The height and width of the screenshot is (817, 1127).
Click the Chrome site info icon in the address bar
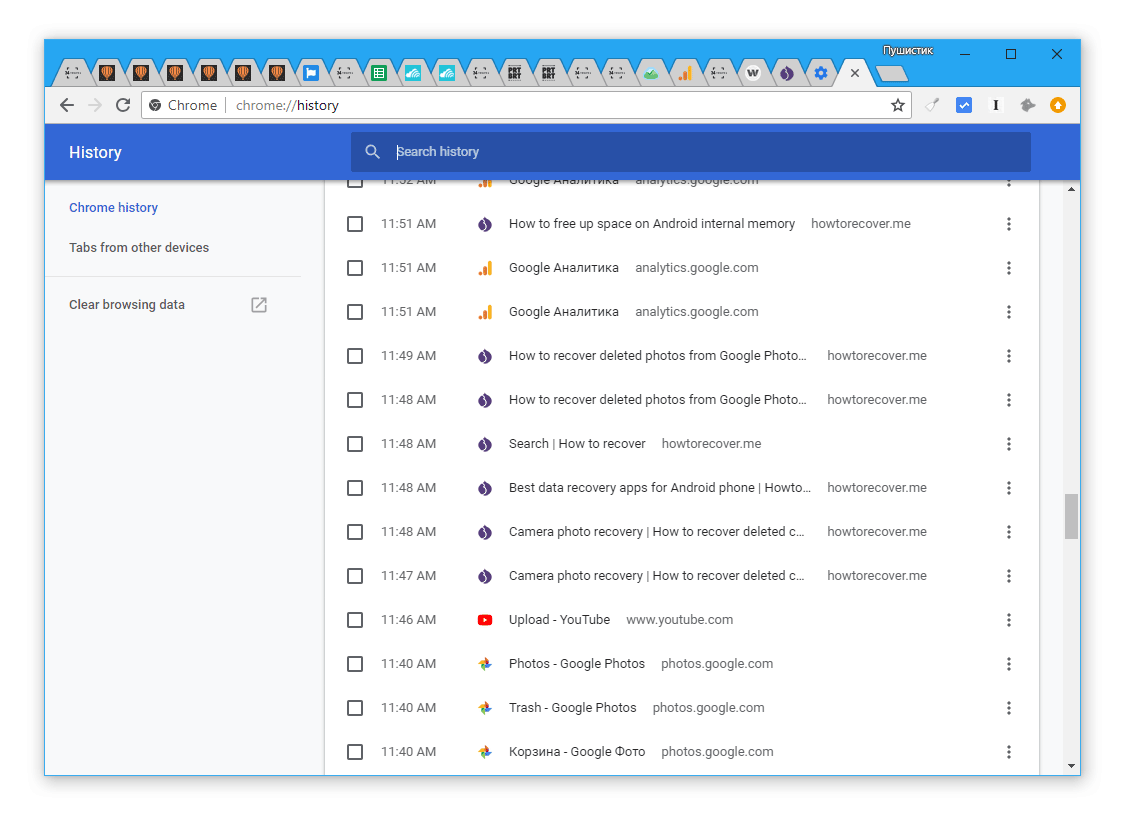click(x=155, y=106)
